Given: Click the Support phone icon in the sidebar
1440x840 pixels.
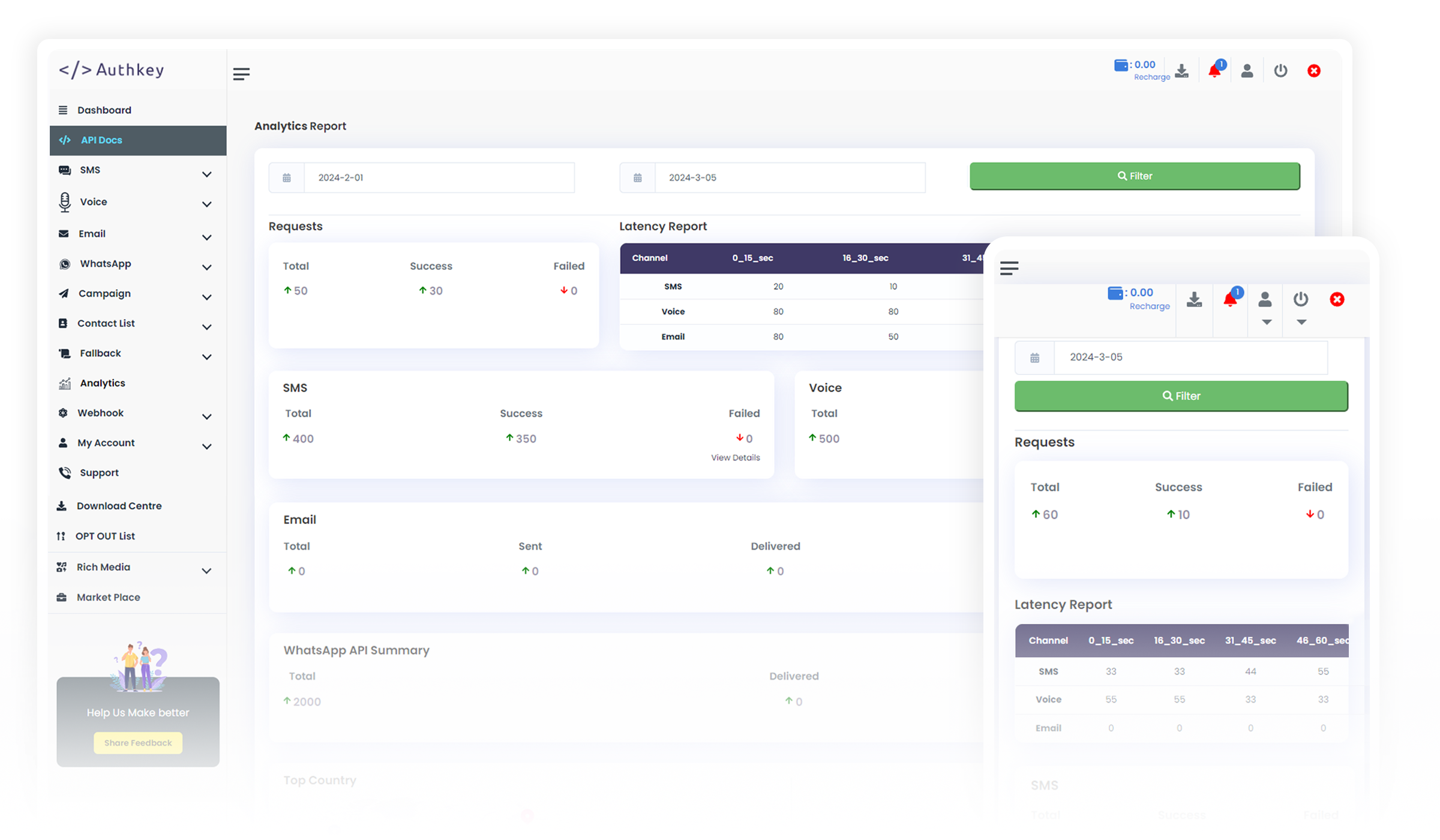Looking at the screenshot, I should (65, 473).
